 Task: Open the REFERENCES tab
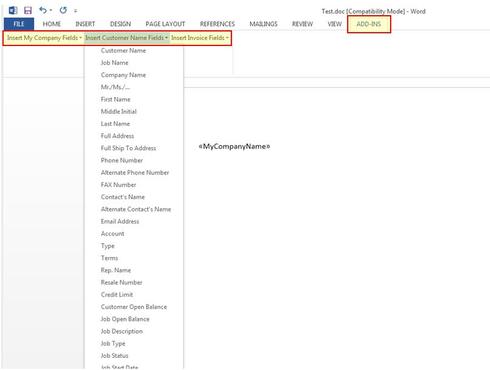click(217, 24)
